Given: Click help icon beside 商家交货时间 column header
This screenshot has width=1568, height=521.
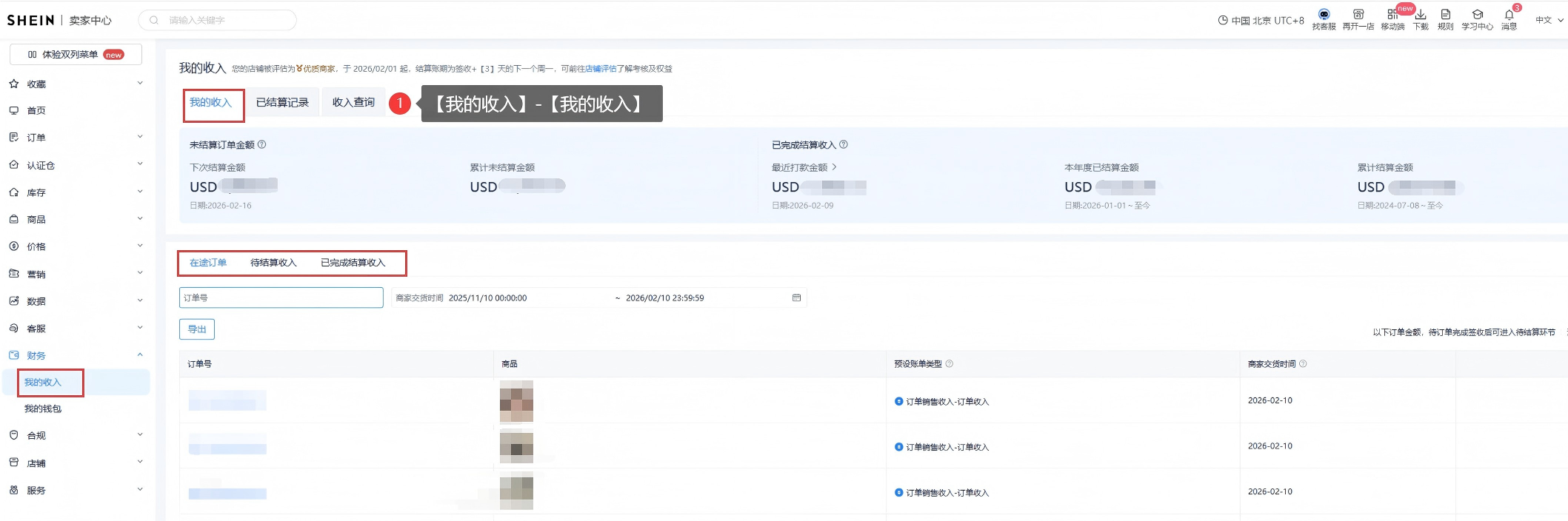Looking at the screenshot, I should 1303,363.
